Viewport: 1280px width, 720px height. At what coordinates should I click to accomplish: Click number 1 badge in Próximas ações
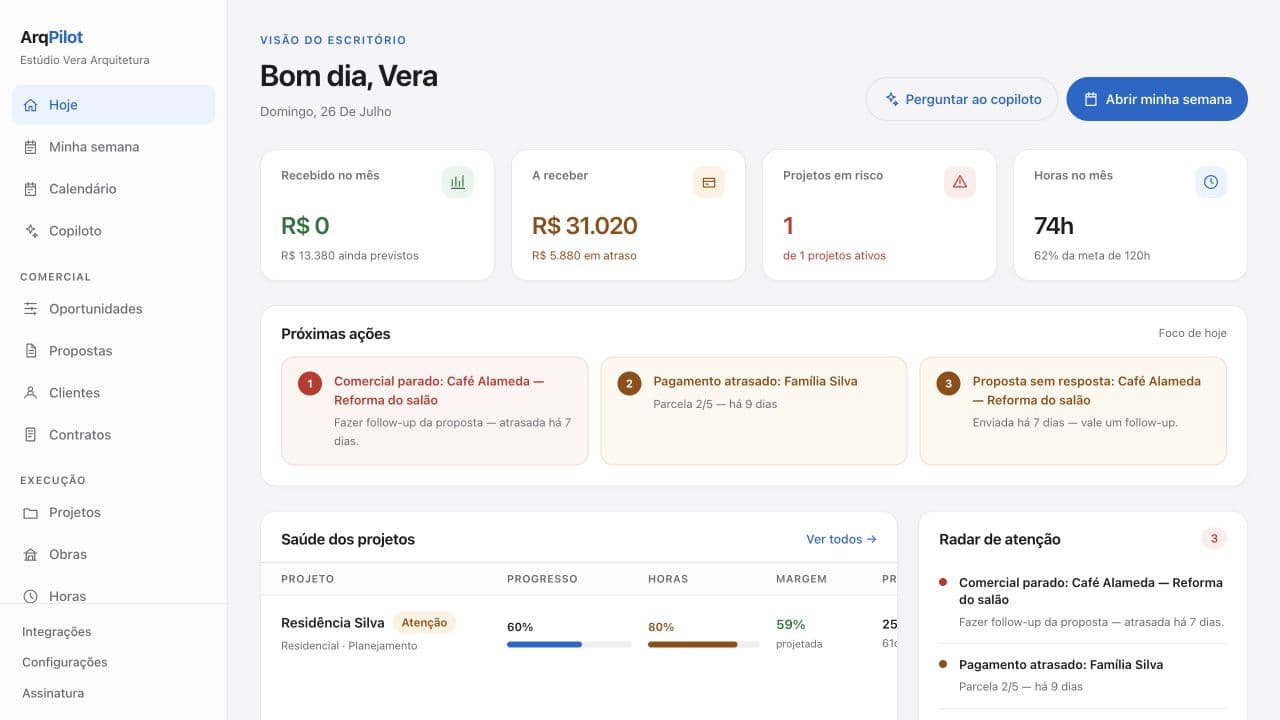click(x=310, y=383)
